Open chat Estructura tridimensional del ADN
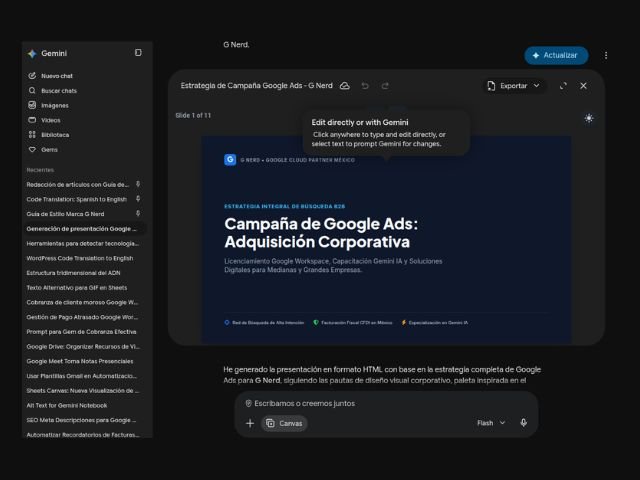The height and width of the screenshot is (480, 640). pyautogui.click(x=73, y=273)
